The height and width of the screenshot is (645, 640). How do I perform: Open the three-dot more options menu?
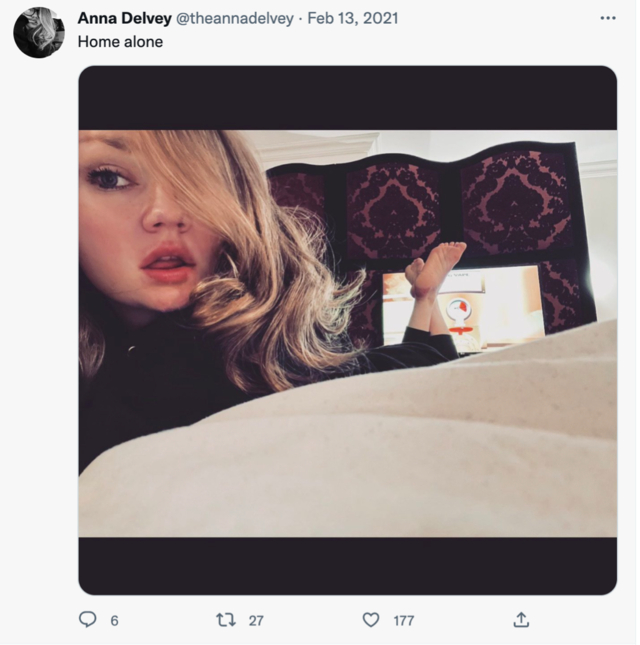point(608,18)
